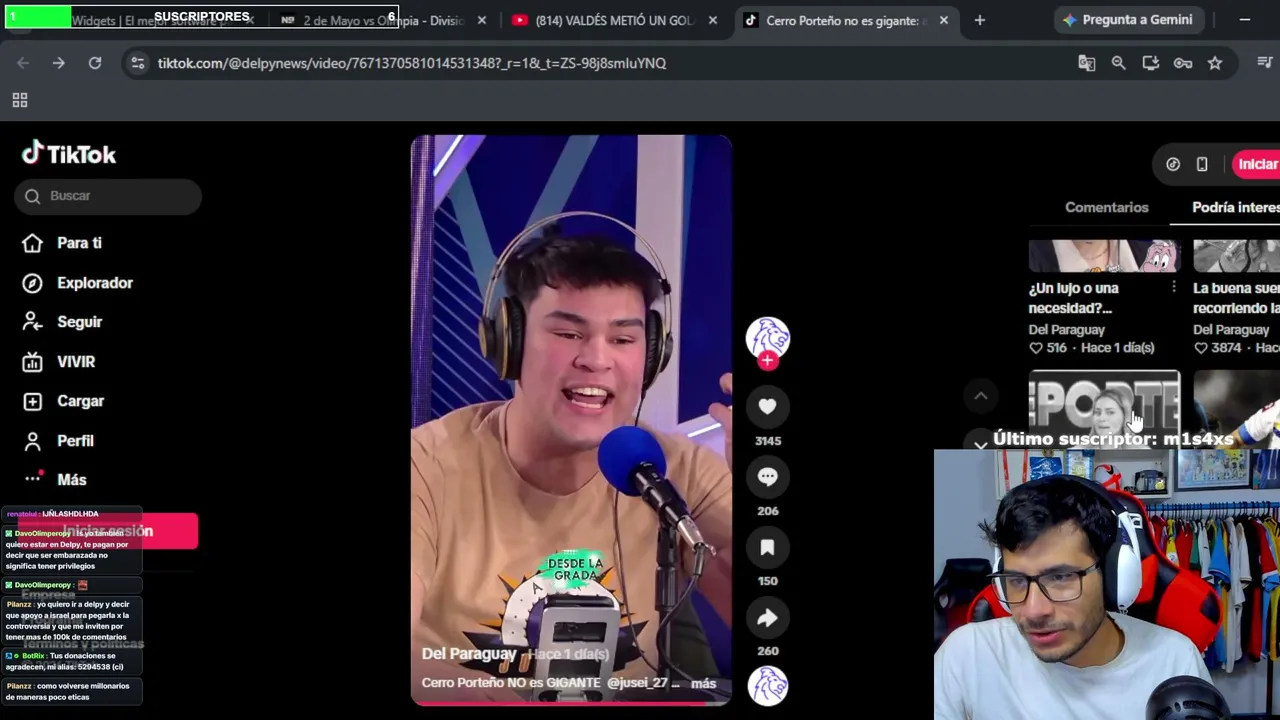Expand the Más menu in sidebar
The width and height of the screenshot is (1280, 720).
55,480
